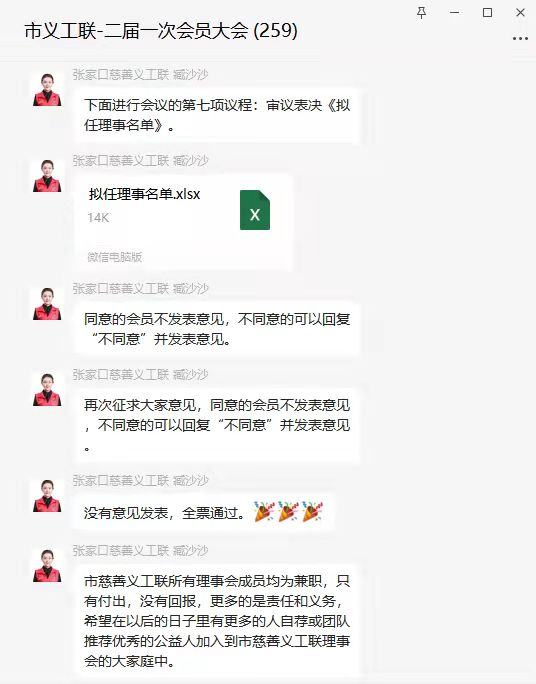Viewport: 536px width, 684px height.
Task: Click avatar beside the 第七项议程 message
Action: pyautogui.click(x=47, y=90)
